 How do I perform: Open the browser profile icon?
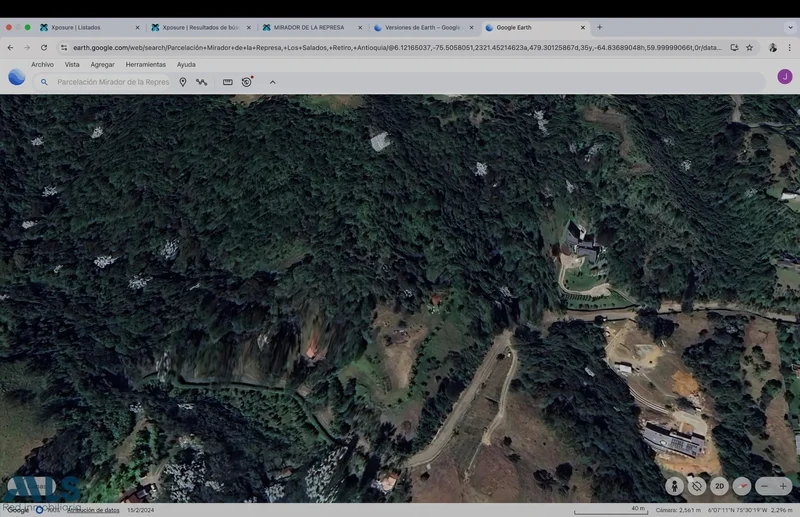[x=773, y=47]
